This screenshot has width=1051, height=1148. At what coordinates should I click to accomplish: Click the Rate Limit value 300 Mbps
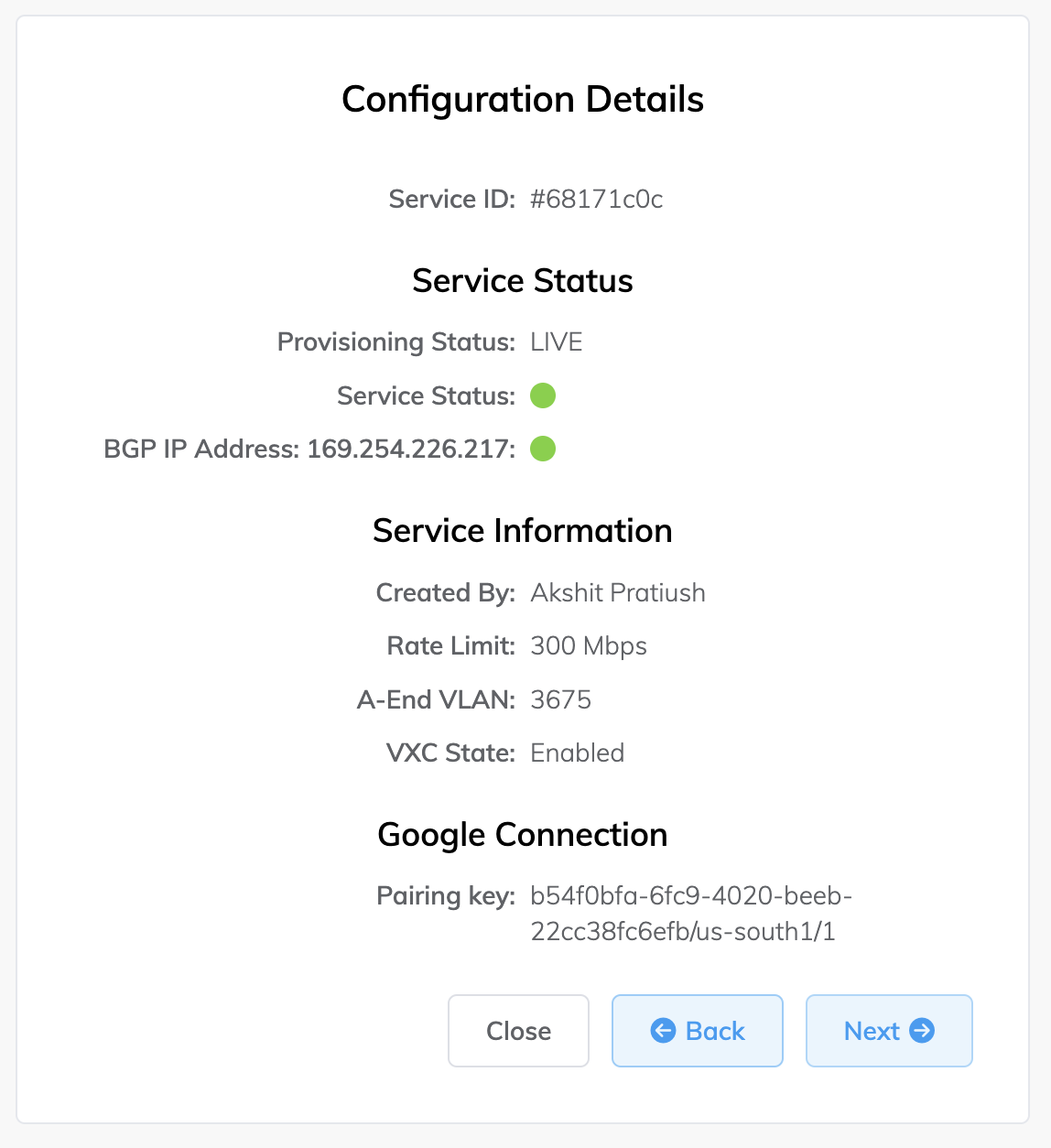(589, 646)
